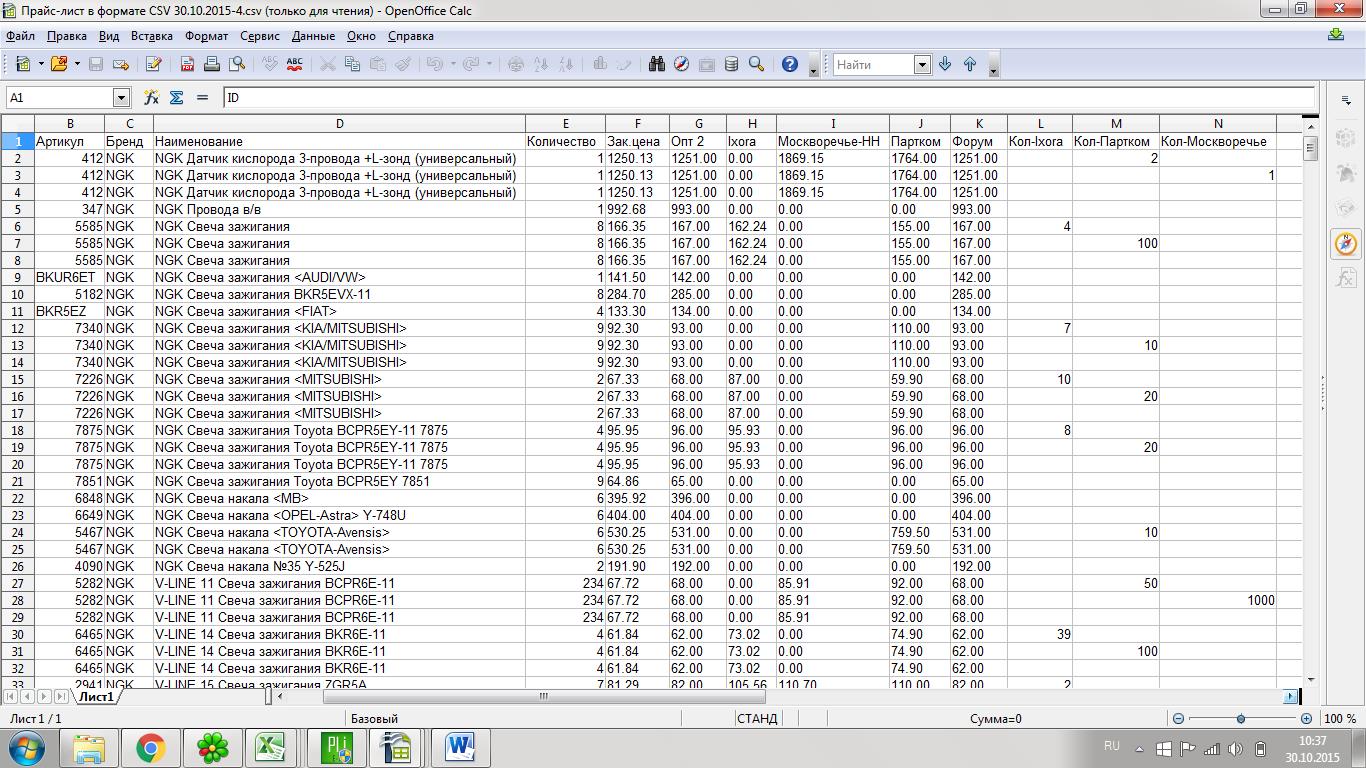Click the formula input line
1366x768 pixels.
tap(769, 97)
